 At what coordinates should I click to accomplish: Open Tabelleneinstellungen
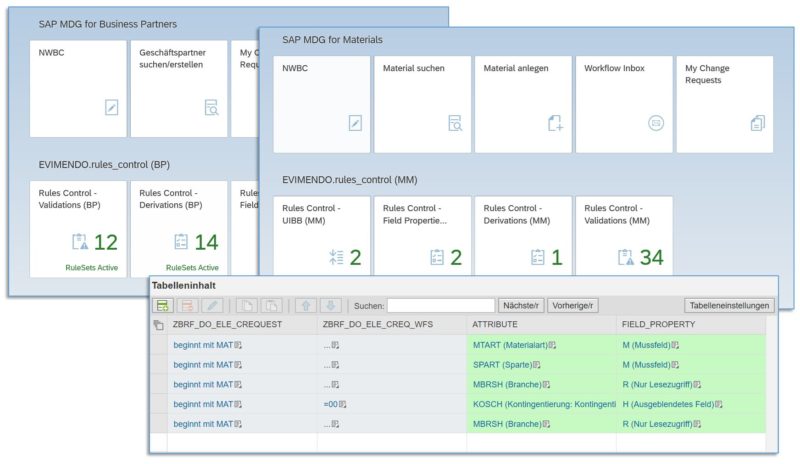[x=729, y=306]
